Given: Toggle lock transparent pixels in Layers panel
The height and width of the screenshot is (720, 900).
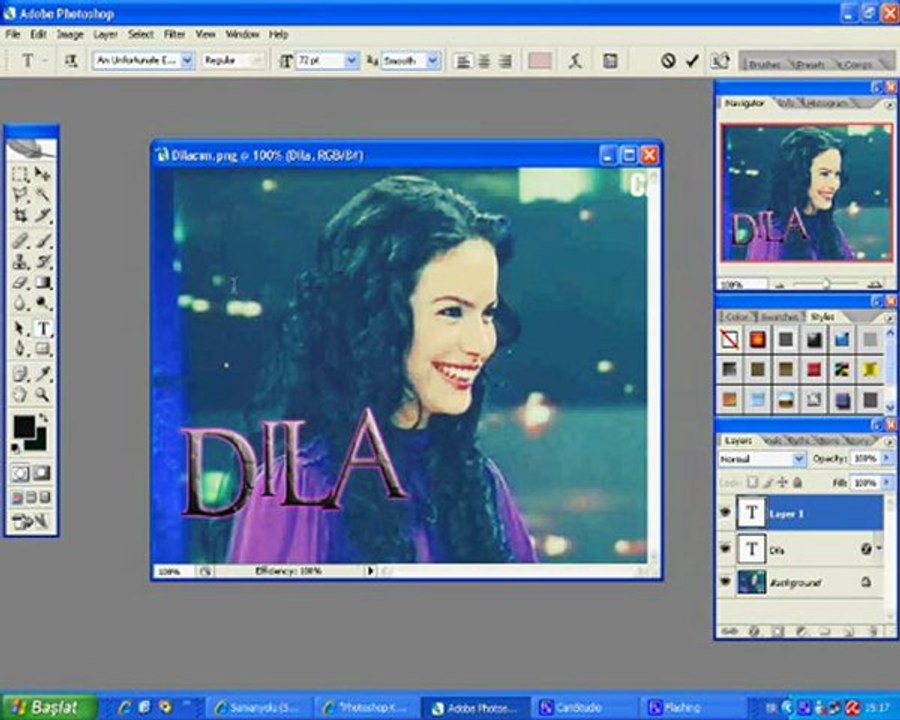Looking at the screenshot, I should 752,483.
